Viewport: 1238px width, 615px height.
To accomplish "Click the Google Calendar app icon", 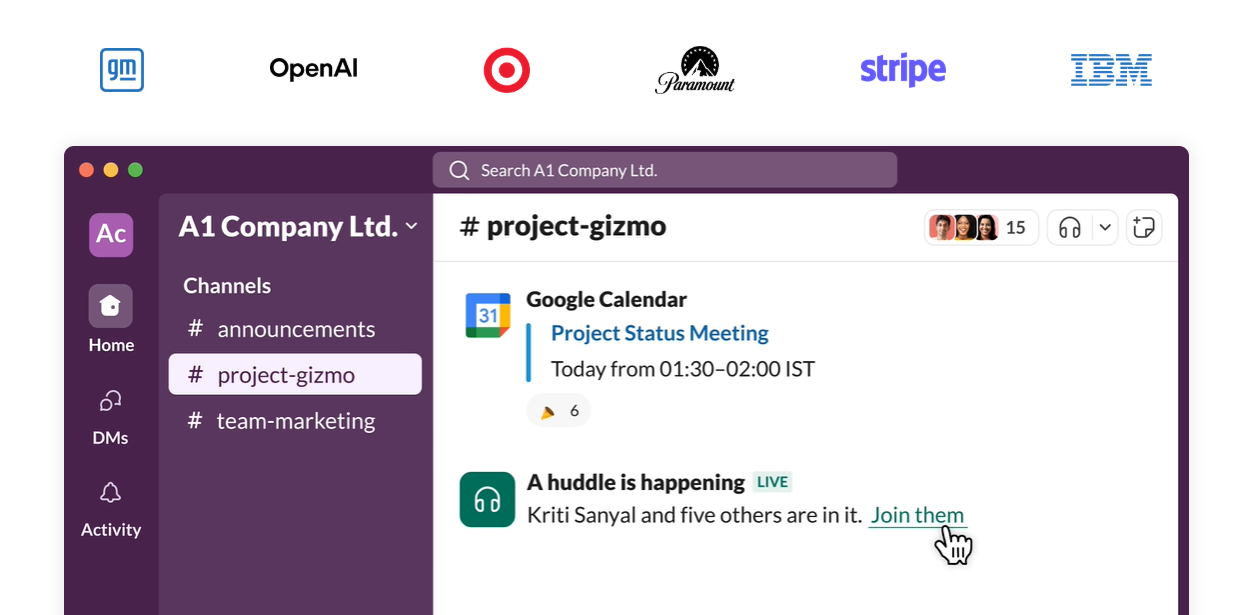I will click(x=488, y=315).
